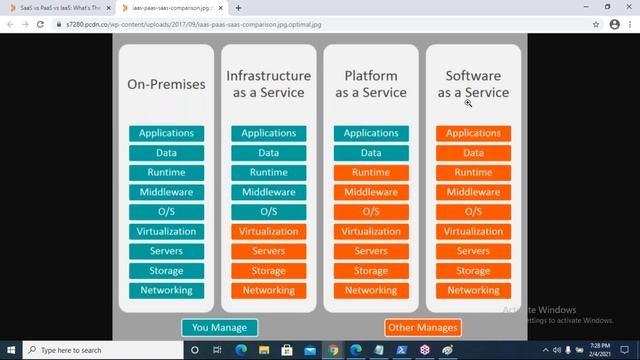Close the SaaS vs PaaS vs IaaS tab
The width and height of the screenshot is (640, 360).
click(x=109, y=8)
